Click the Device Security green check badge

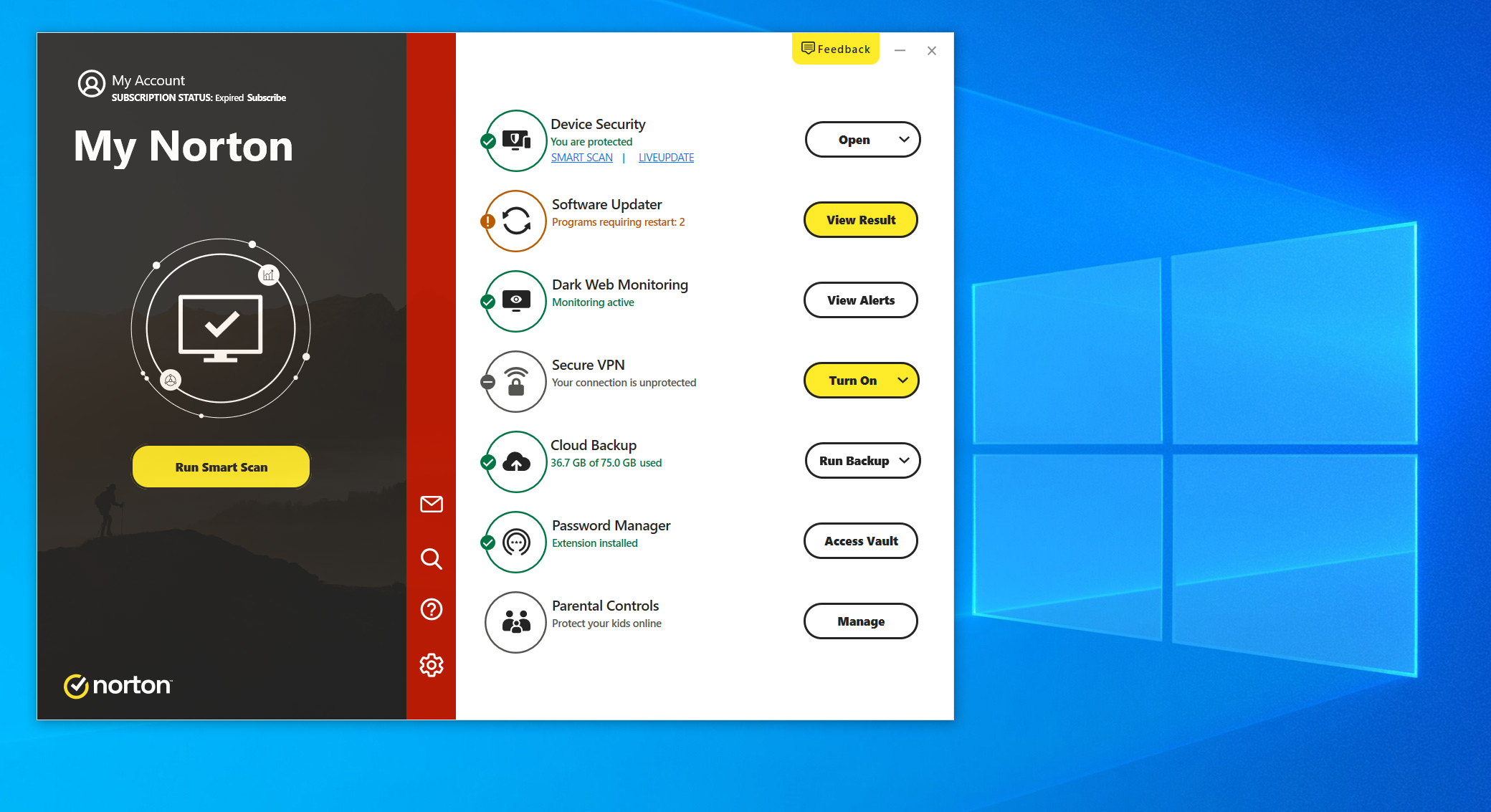click(488, 141)
